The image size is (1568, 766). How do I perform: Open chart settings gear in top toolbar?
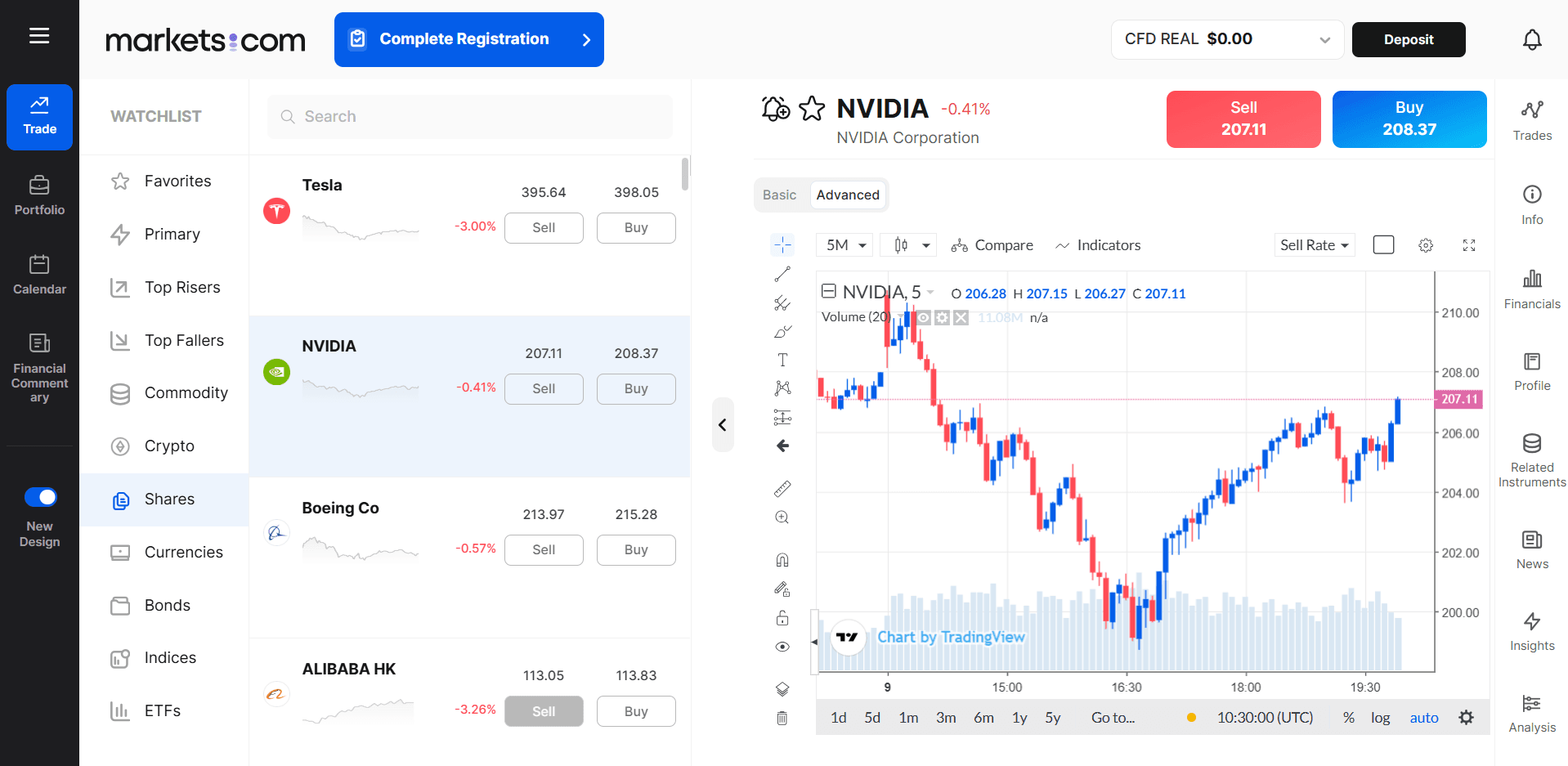[1426, 245]
